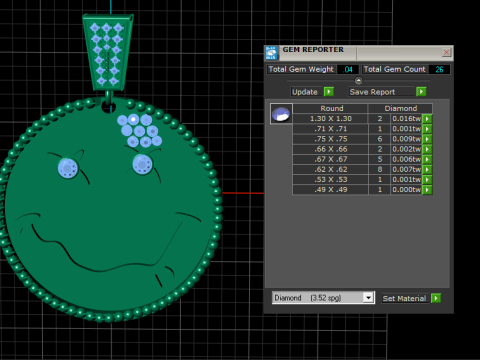The image size is (480, 360).
Task: Click green arrow for .67 X .67 row
Action: point(427,159)
